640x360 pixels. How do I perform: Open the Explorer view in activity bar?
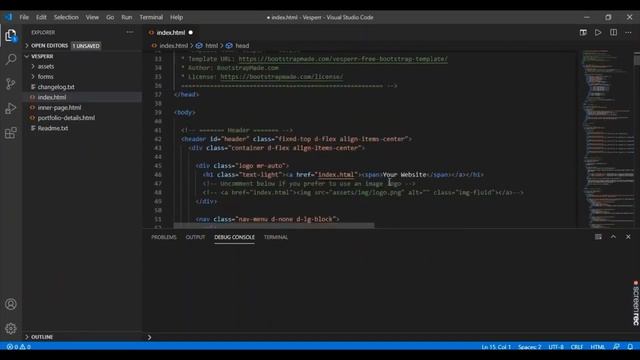click(11, 36)
